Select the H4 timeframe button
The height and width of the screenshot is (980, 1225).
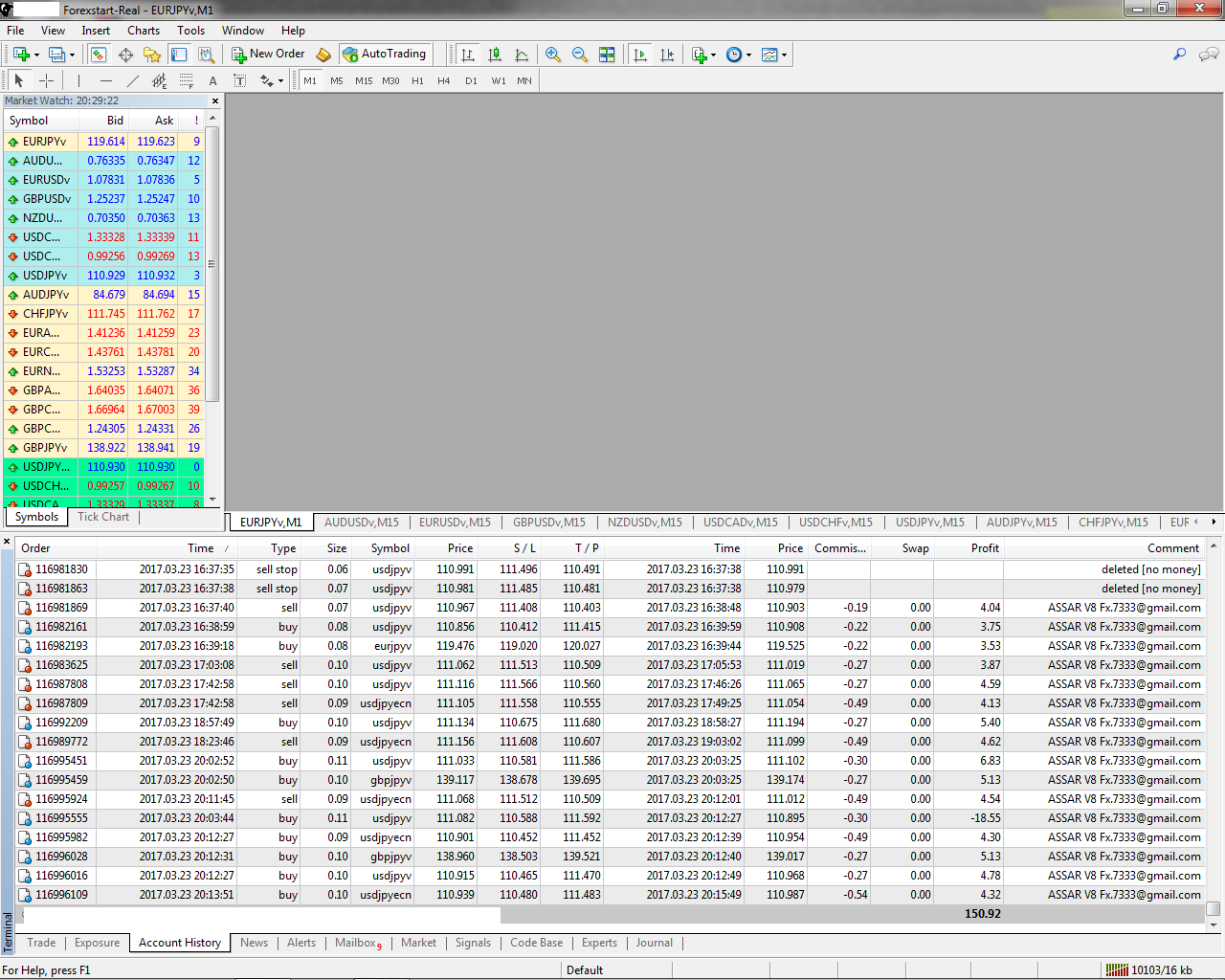(x=443, y=81)
